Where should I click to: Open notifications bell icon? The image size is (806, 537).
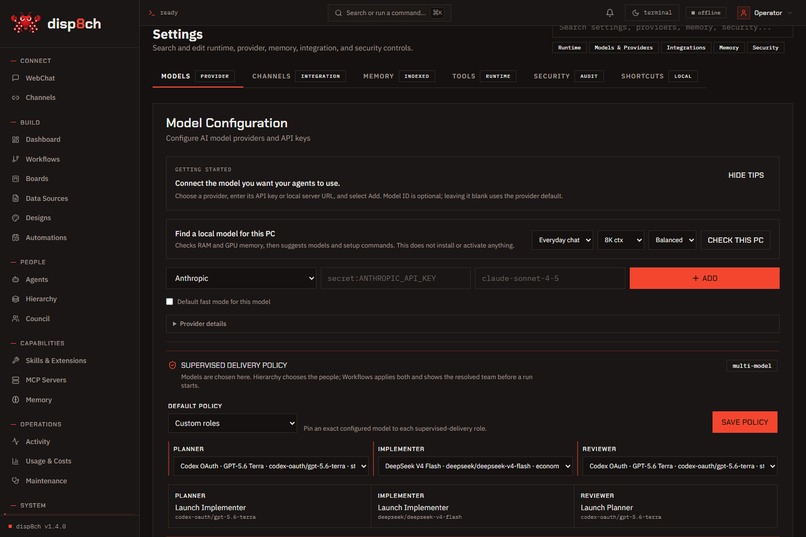coord(610,13)
